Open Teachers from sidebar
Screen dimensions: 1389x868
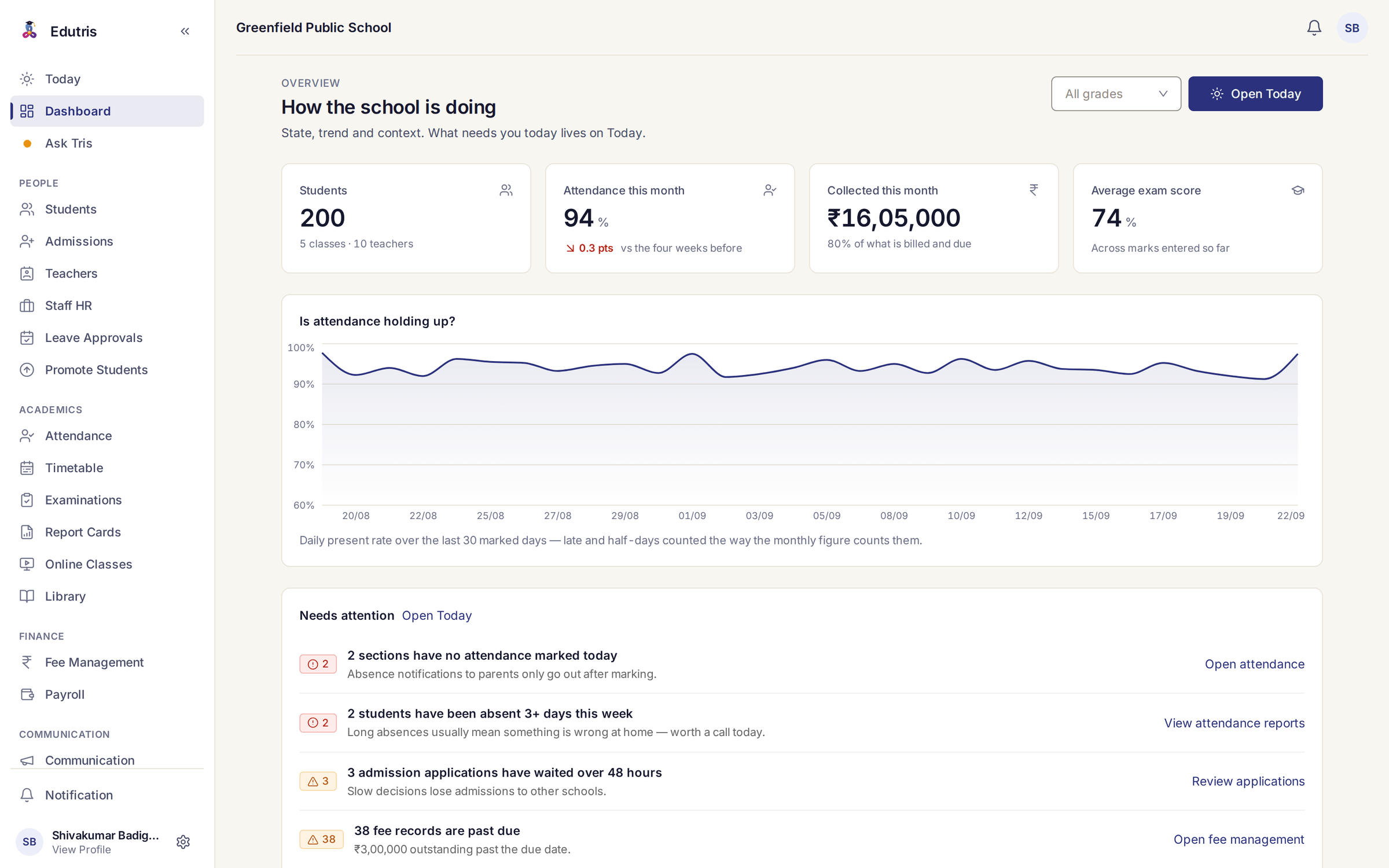coord(107,274)
